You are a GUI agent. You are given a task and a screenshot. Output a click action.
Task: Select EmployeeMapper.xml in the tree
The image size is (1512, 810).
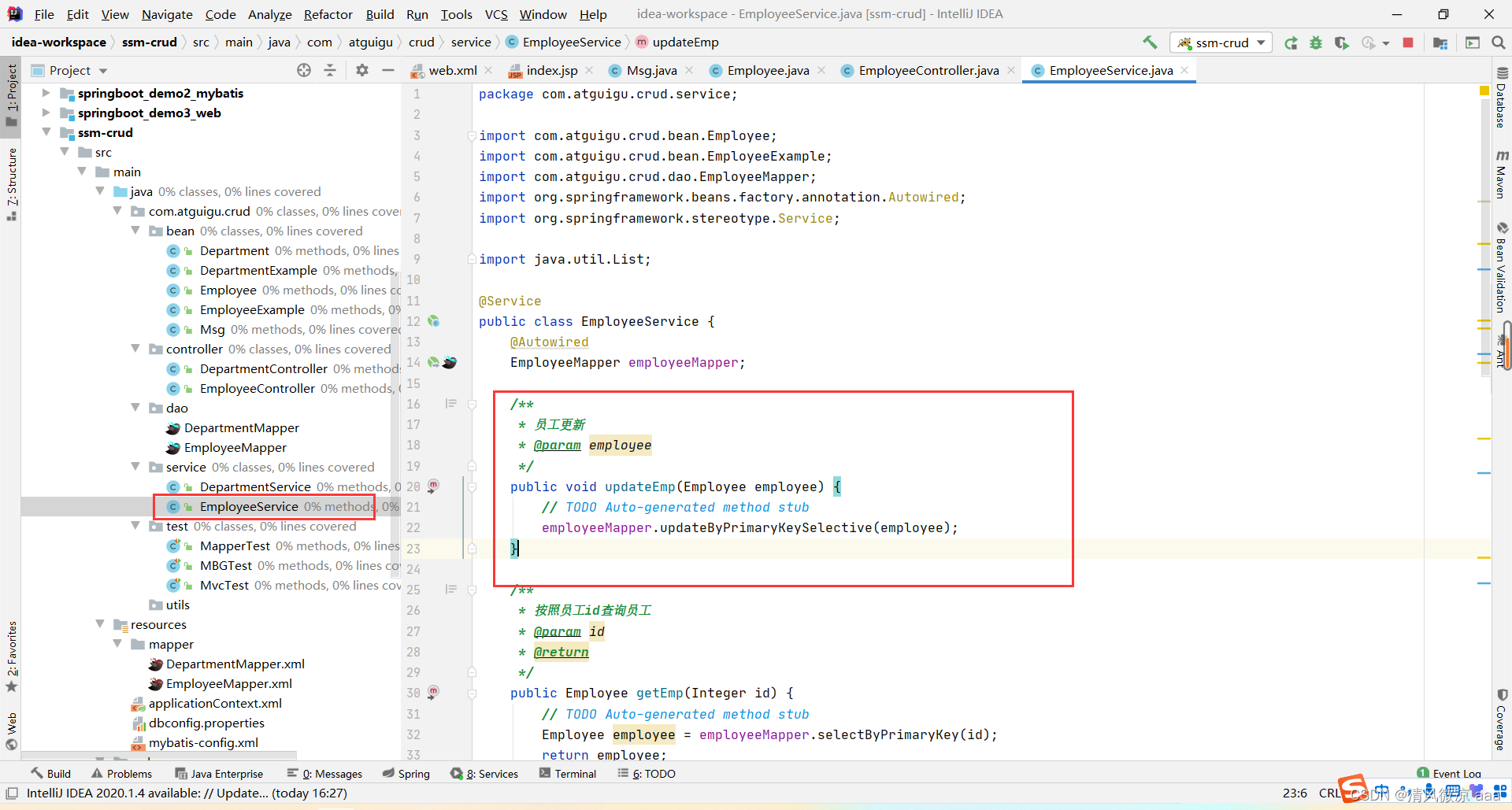pos(229,683)
